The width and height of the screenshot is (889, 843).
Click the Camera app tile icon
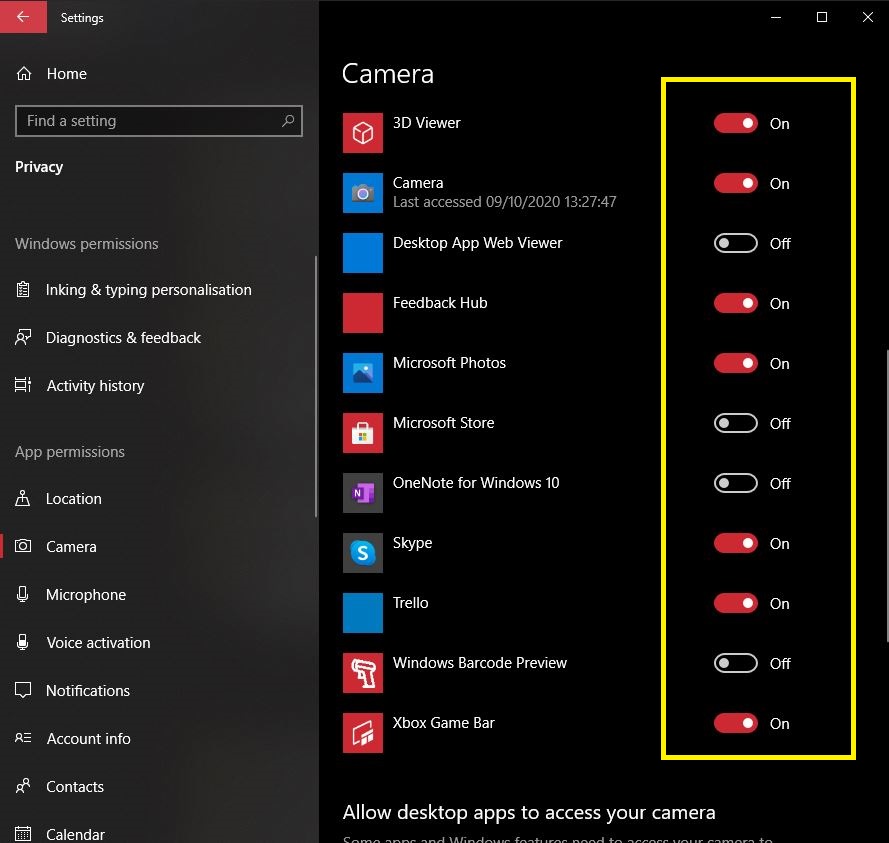pos(363,193)
